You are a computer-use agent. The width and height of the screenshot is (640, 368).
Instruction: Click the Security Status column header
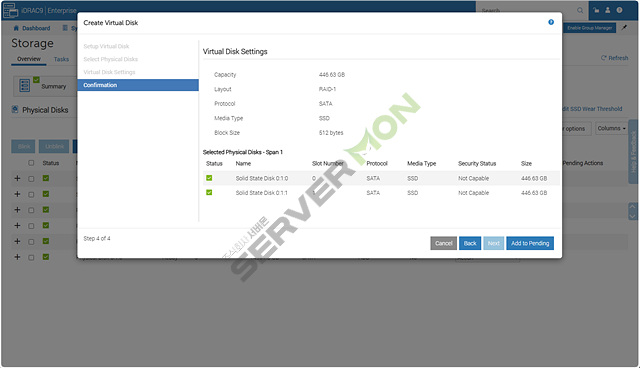tap(477, 163)
